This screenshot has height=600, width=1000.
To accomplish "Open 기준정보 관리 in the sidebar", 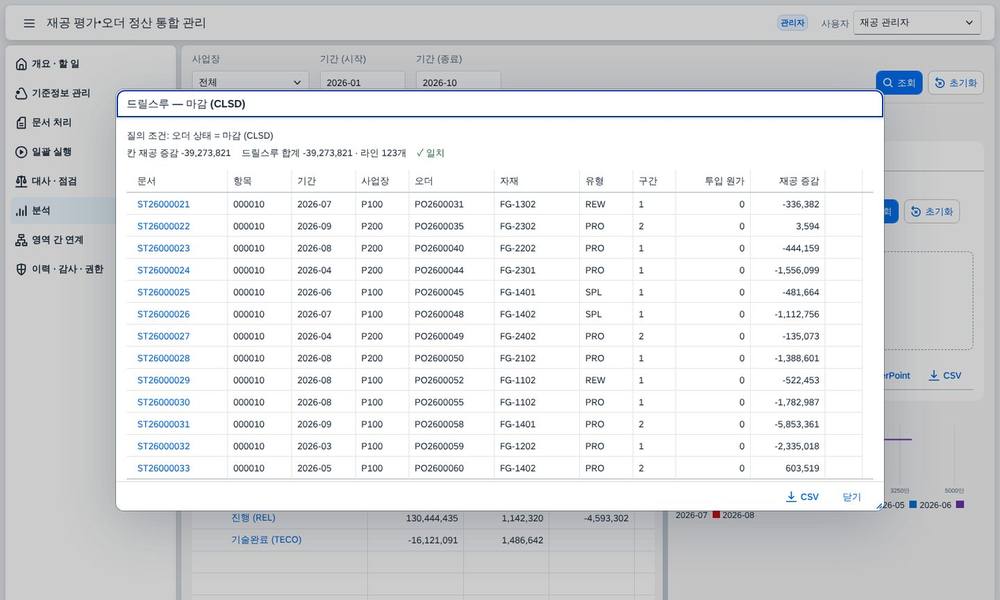I will (x=61, y=93).
